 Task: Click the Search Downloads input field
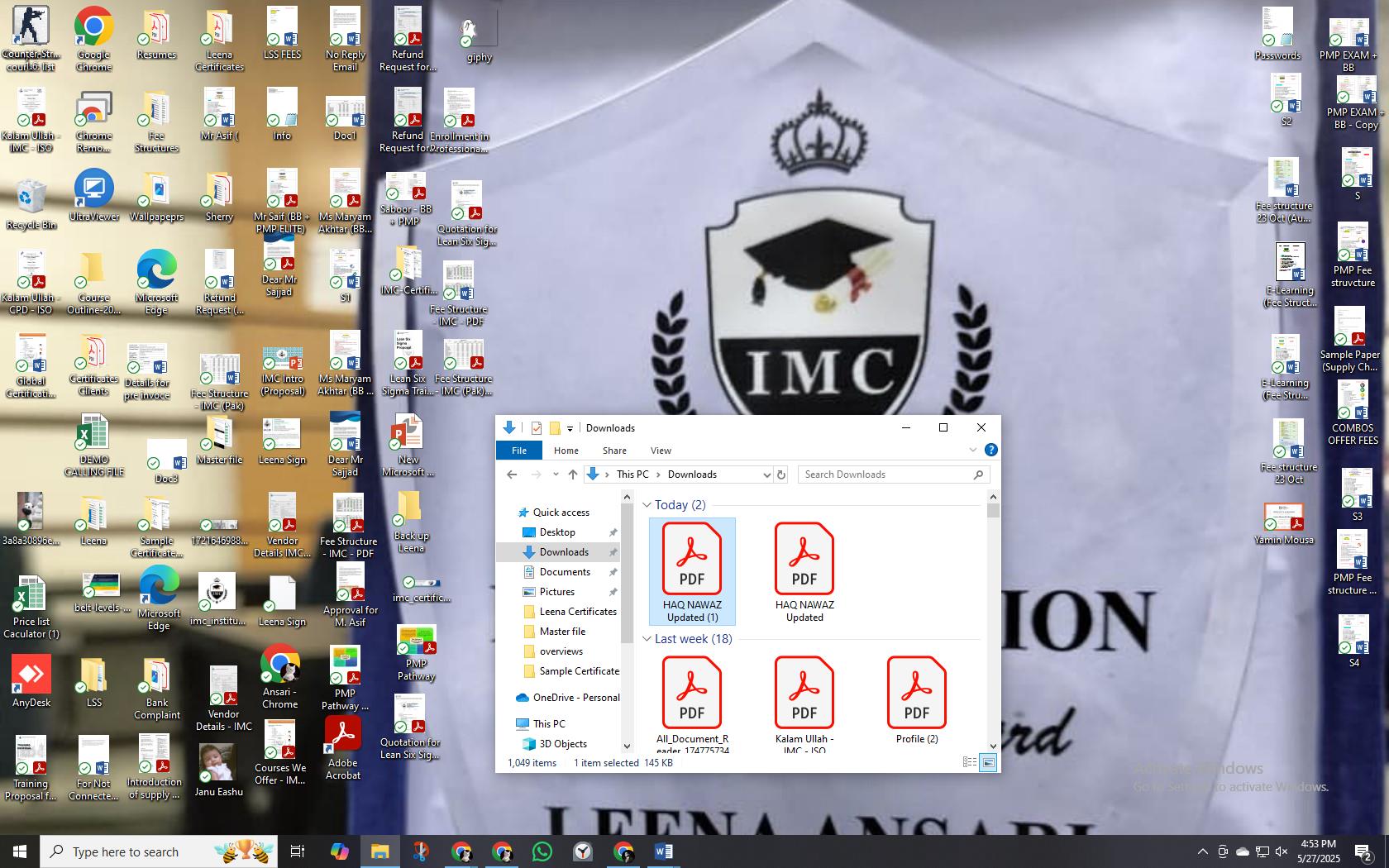pos(885,475)
